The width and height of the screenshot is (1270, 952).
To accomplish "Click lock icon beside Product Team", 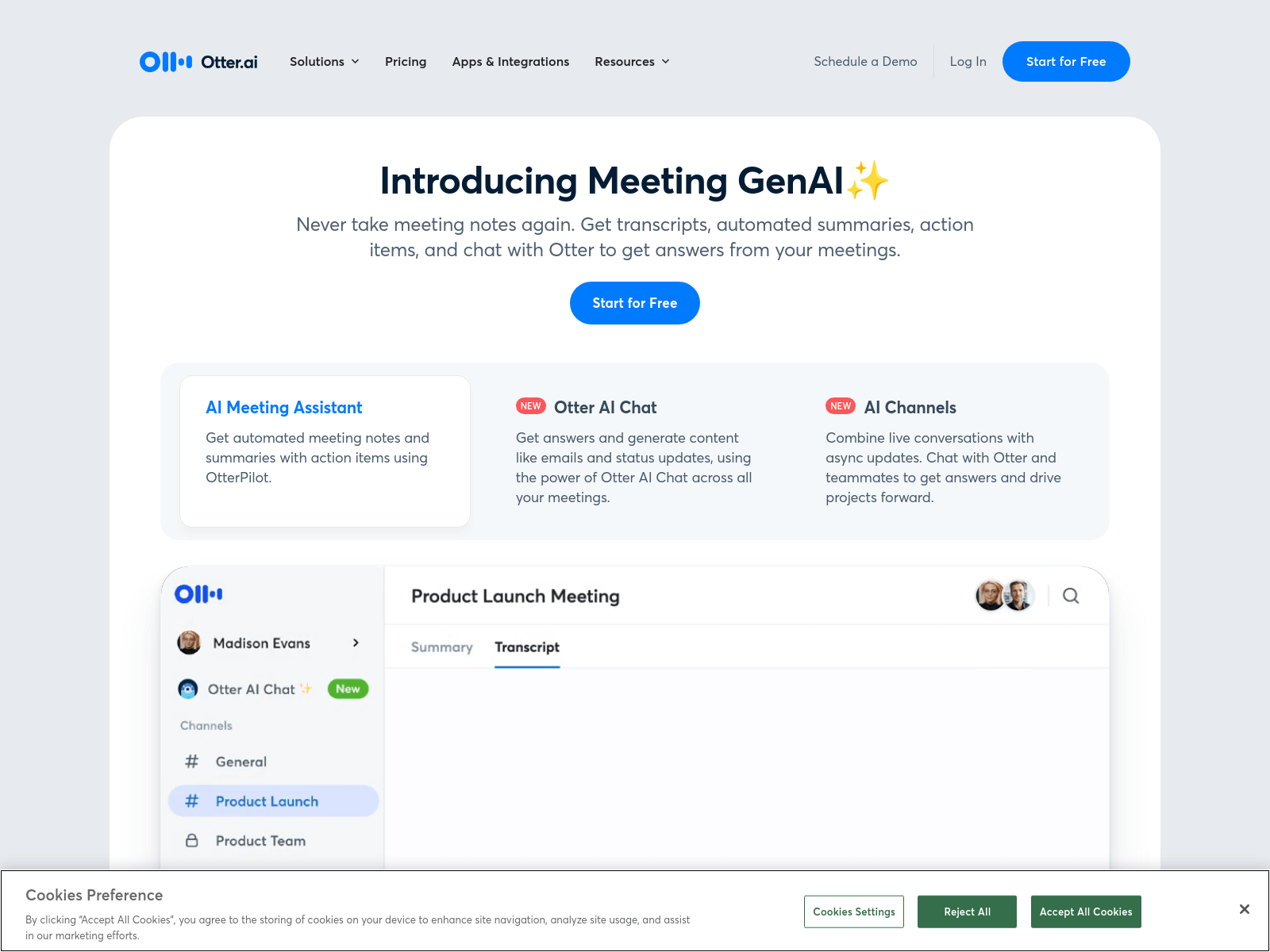I will click(x=191, y=840).
